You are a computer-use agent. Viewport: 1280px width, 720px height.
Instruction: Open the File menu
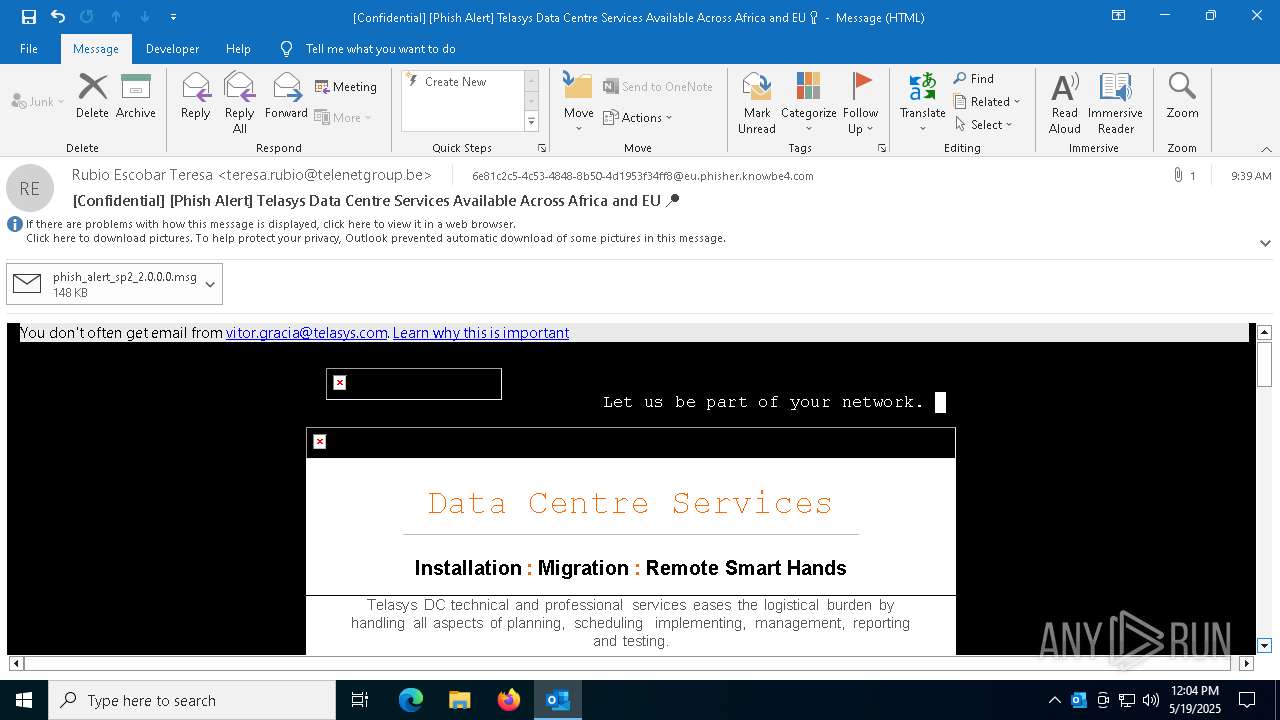tap(29, 48)
